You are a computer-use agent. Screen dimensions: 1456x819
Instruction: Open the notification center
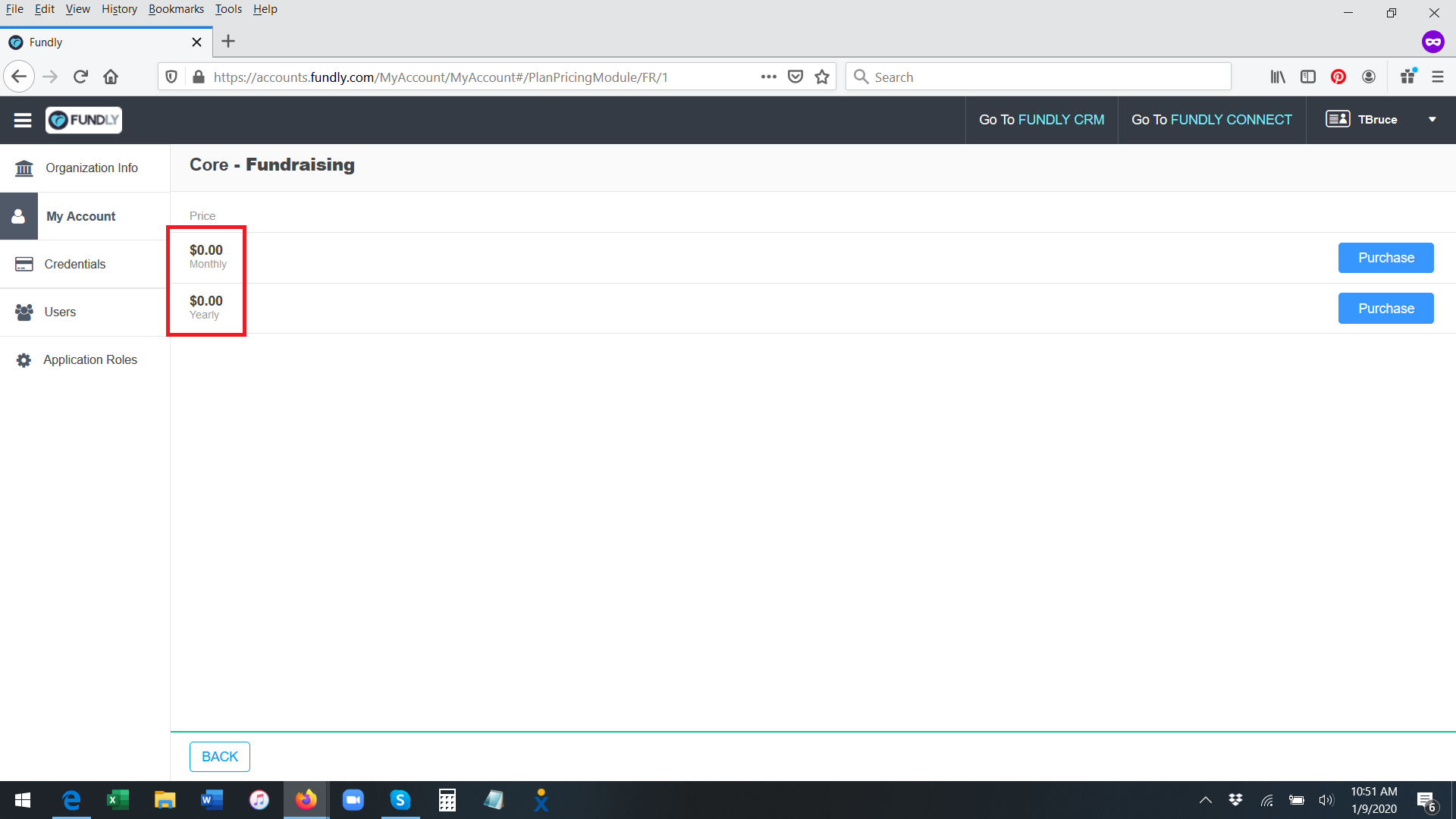pyautogui.click(x=1426, y=801)
